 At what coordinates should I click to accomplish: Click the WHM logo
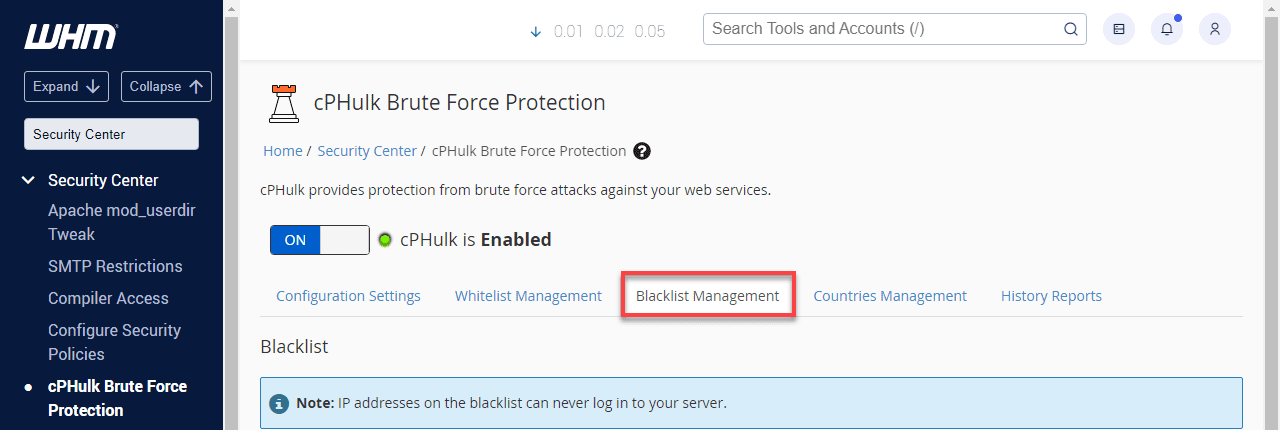71,37
